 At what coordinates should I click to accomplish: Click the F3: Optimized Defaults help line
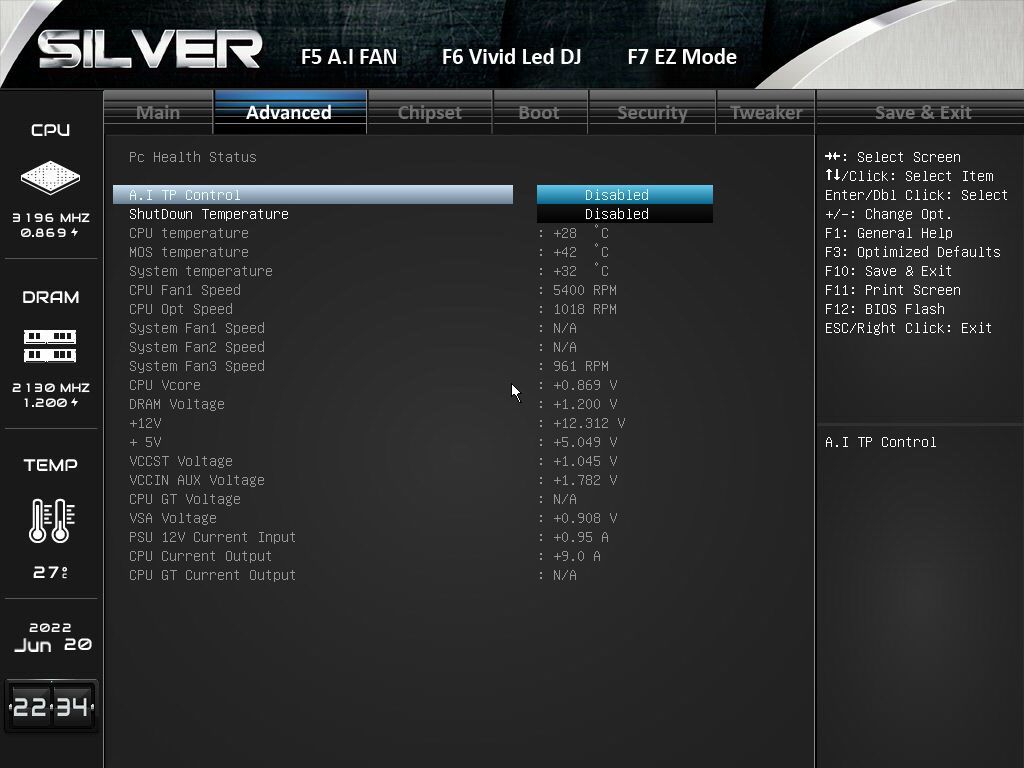(912, 252)
